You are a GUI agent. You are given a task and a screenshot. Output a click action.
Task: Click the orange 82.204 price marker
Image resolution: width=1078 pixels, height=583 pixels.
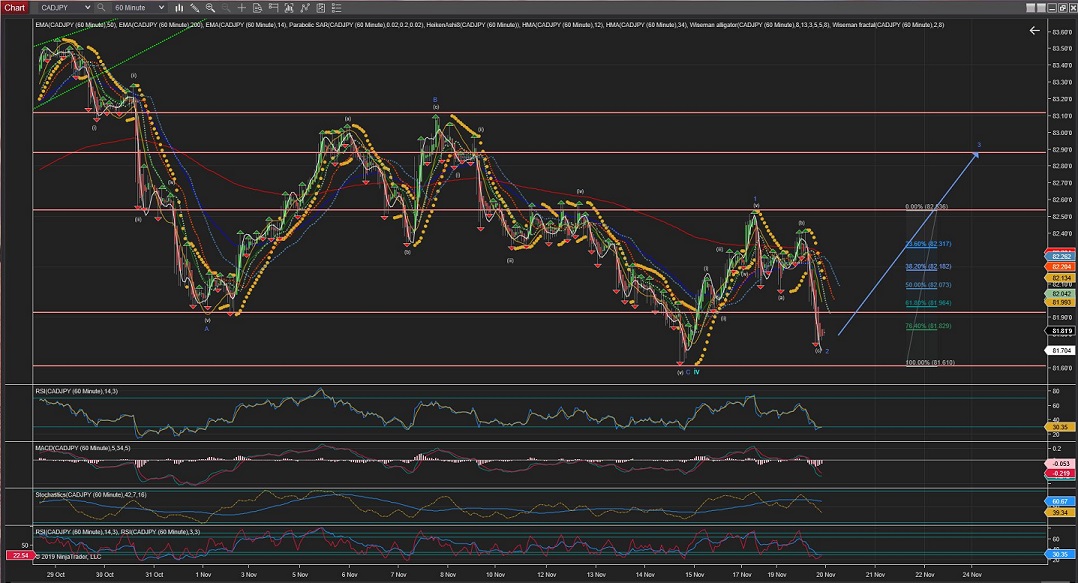(1062, 267)
